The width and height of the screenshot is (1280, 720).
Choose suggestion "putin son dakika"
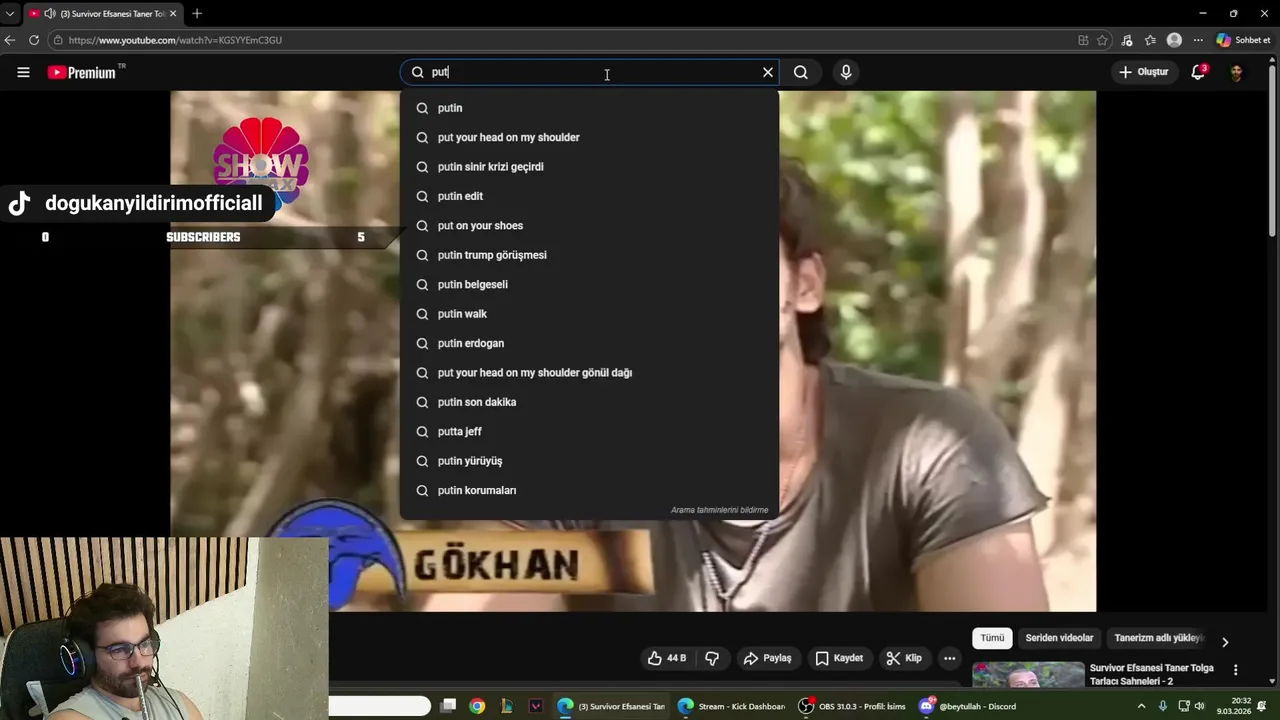pos(589,402)
